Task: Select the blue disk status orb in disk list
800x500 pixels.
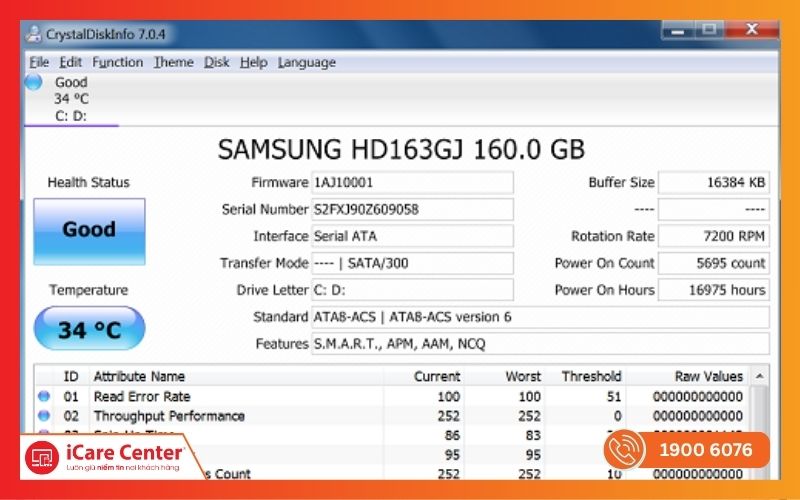Action: (x=33, y=82)
